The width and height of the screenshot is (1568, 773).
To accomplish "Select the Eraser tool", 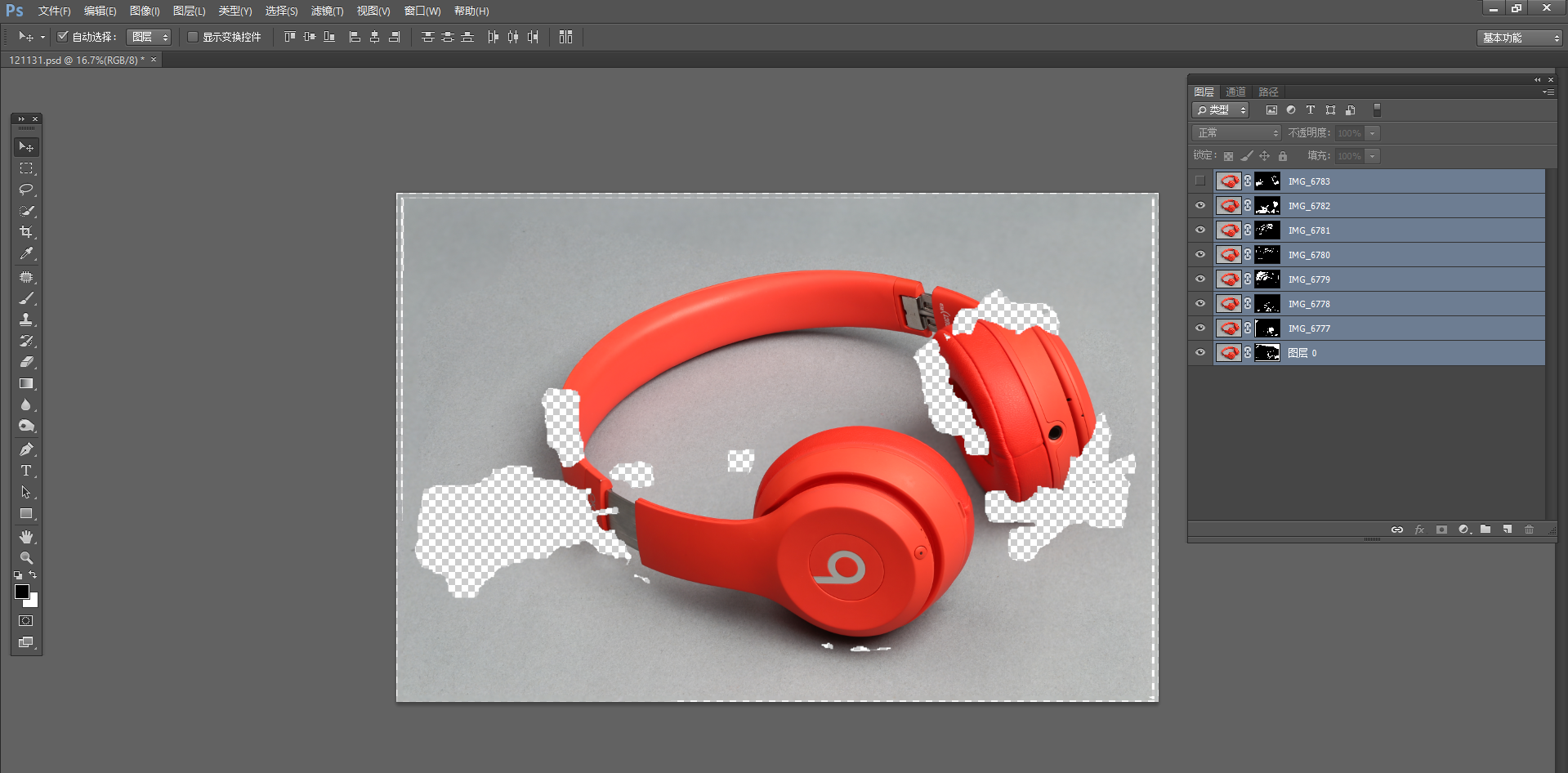I will 26,362.
